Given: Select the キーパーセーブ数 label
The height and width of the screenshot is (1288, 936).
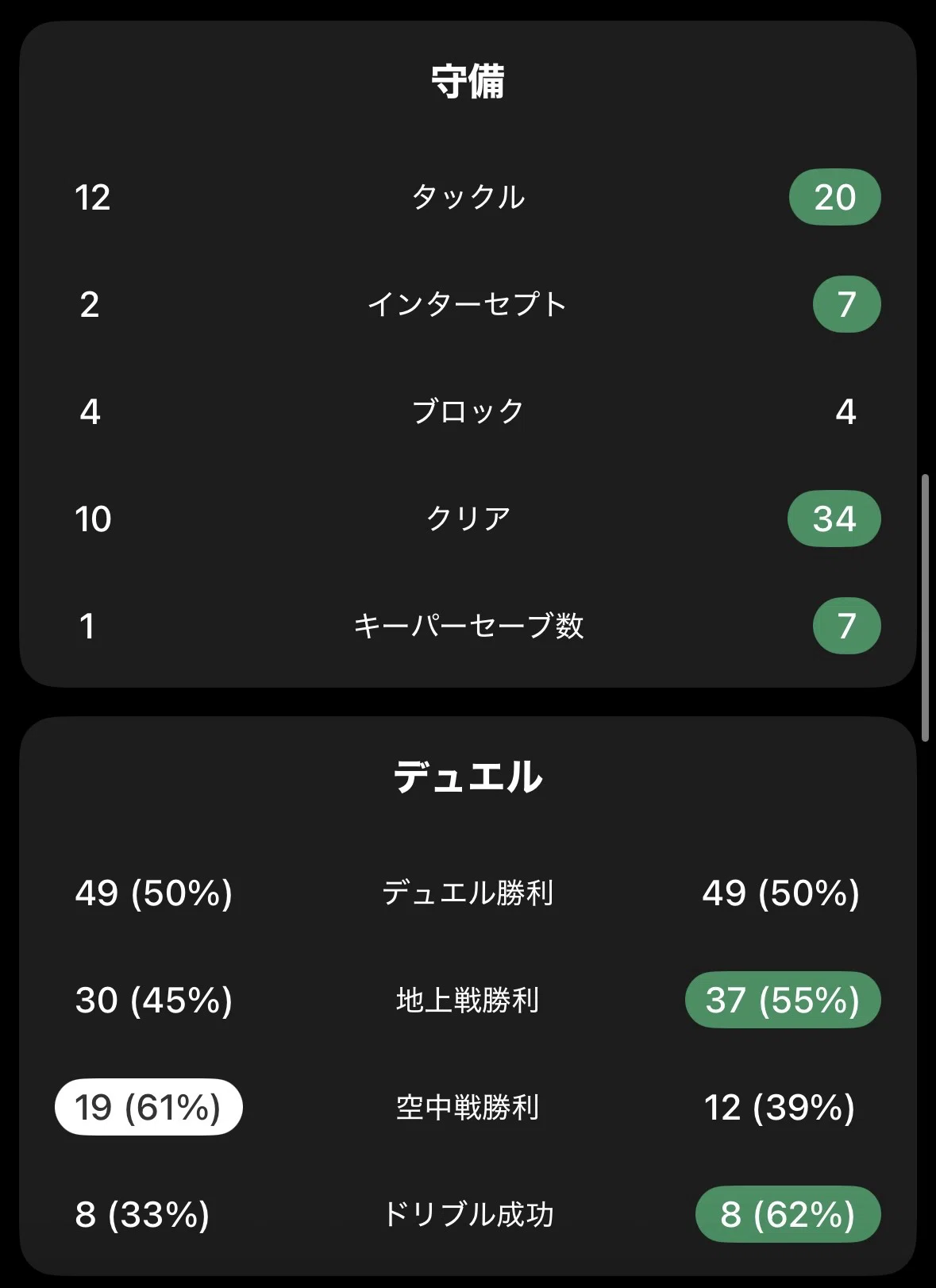Looking at the screenshot, I should [468, 626].
